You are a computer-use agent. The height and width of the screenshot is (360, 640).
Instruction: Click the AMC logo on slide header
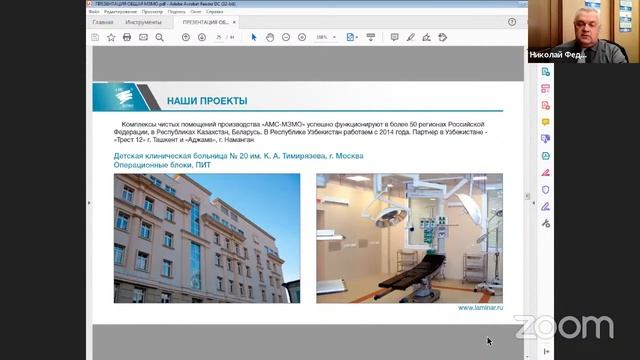[x=124, y=97]
